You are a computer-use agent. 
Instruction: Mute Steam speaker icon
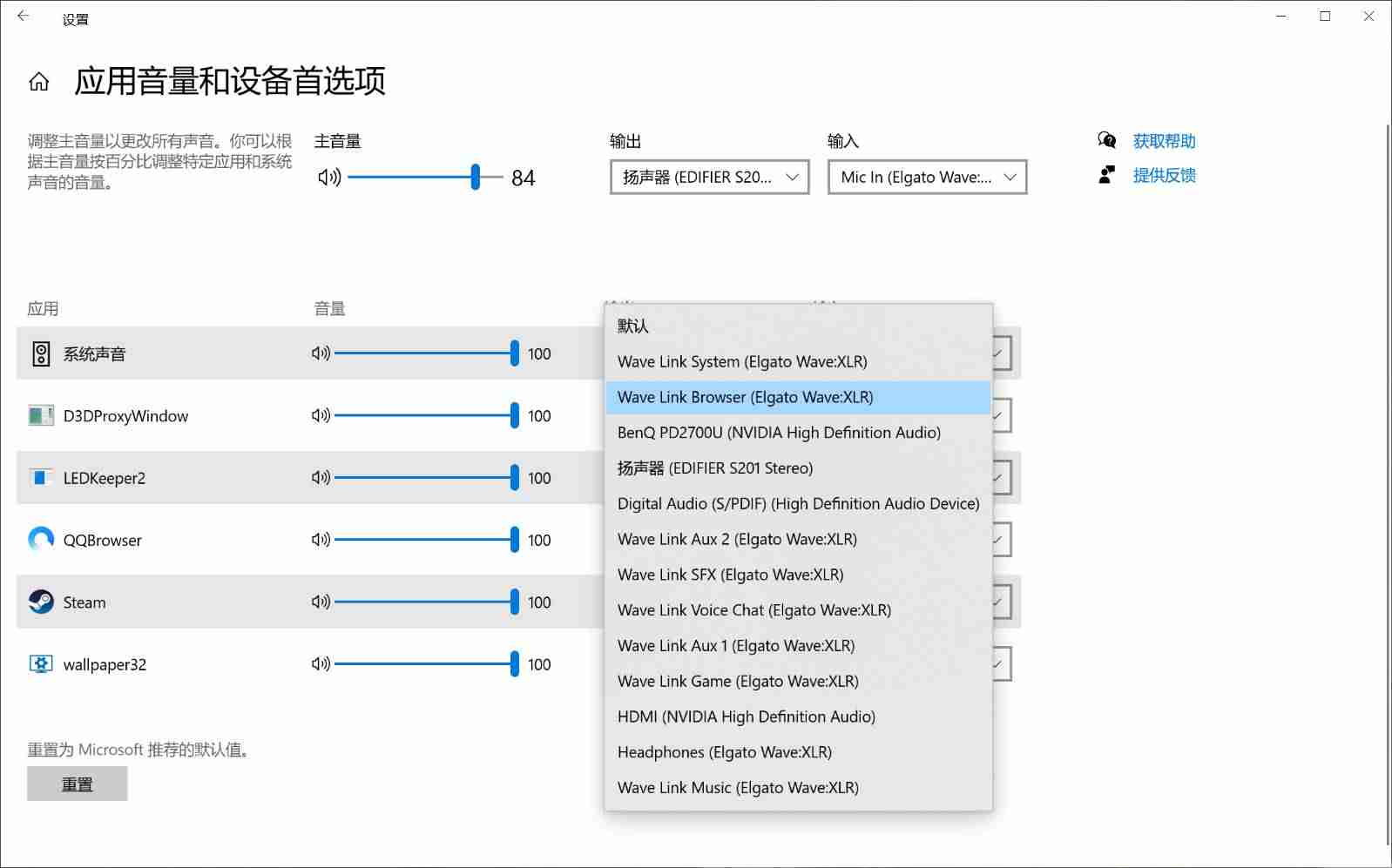point(321,602)
